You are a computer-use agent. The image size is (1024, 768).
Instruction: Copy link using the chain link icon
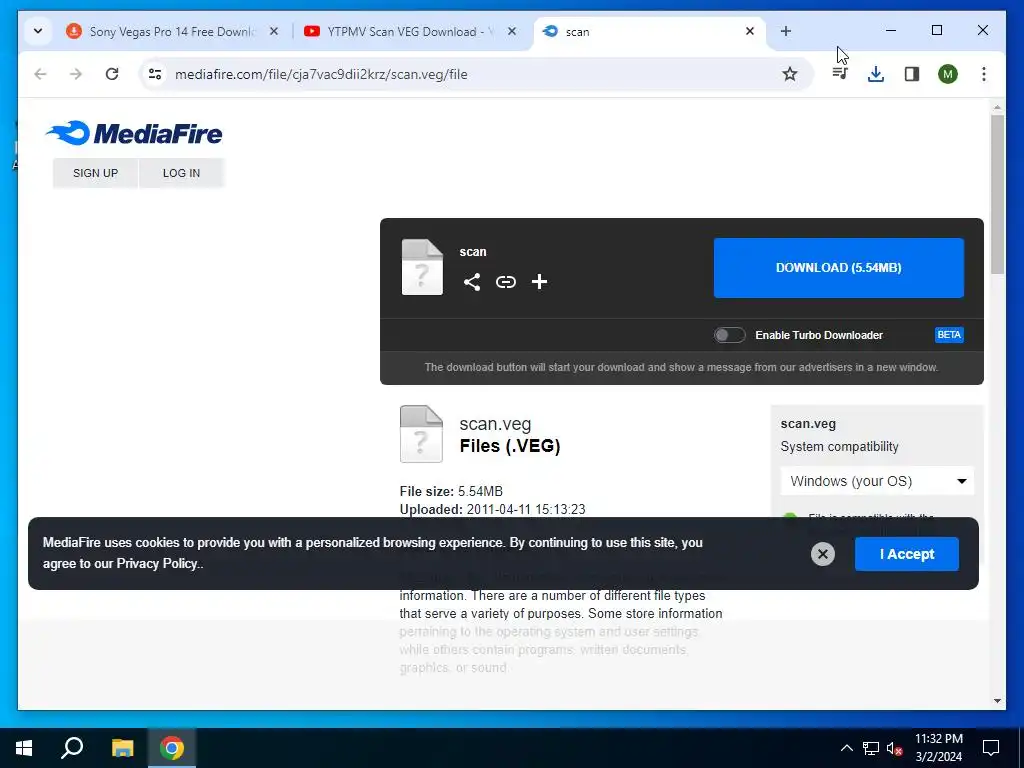505,282
